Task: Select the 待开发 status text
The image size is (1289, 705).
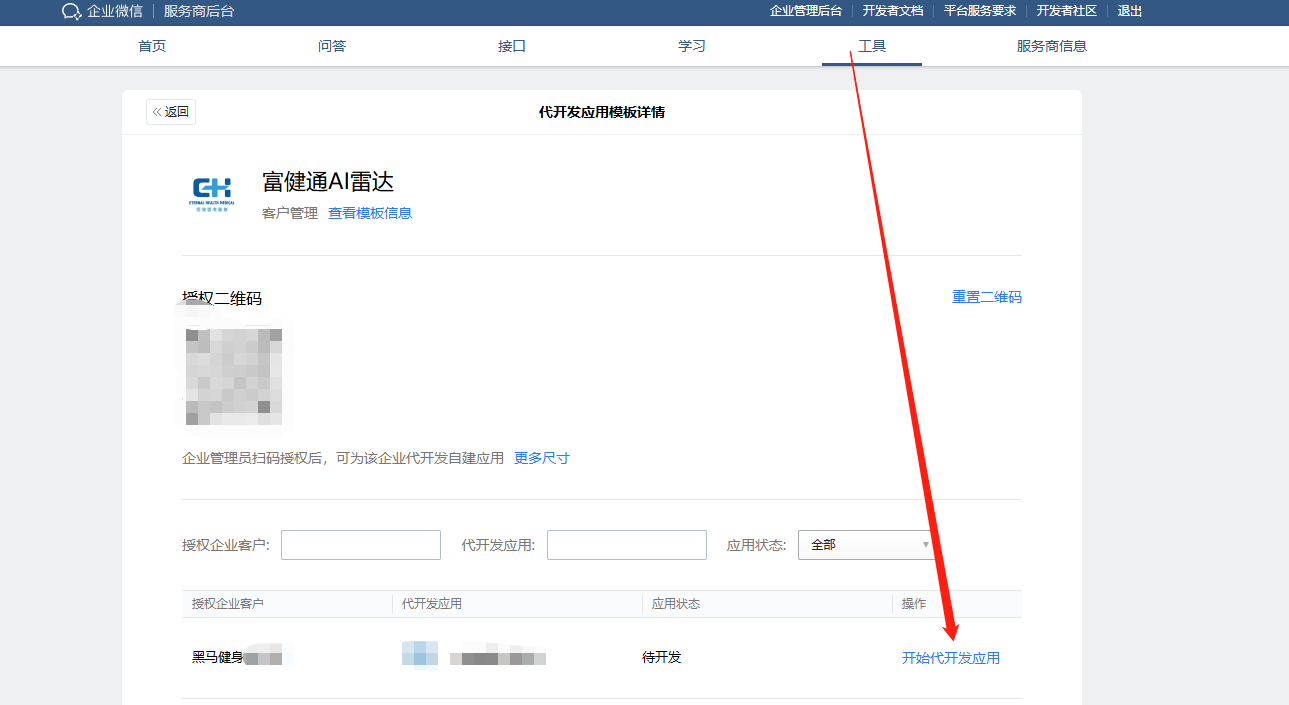Action: point(662,658)
